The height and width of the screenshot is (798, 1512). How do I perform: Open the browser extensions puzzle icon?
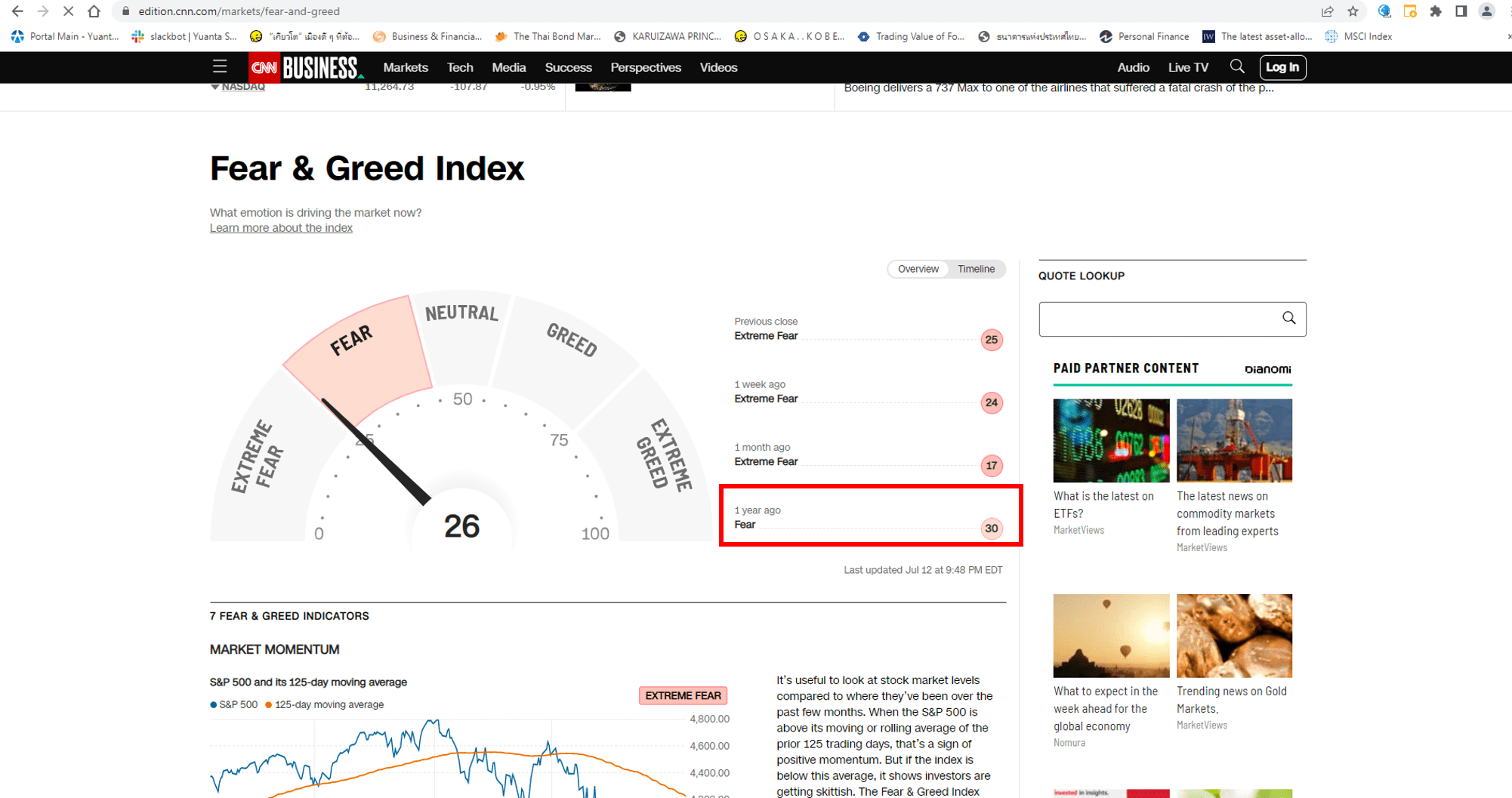[1436, 11]
